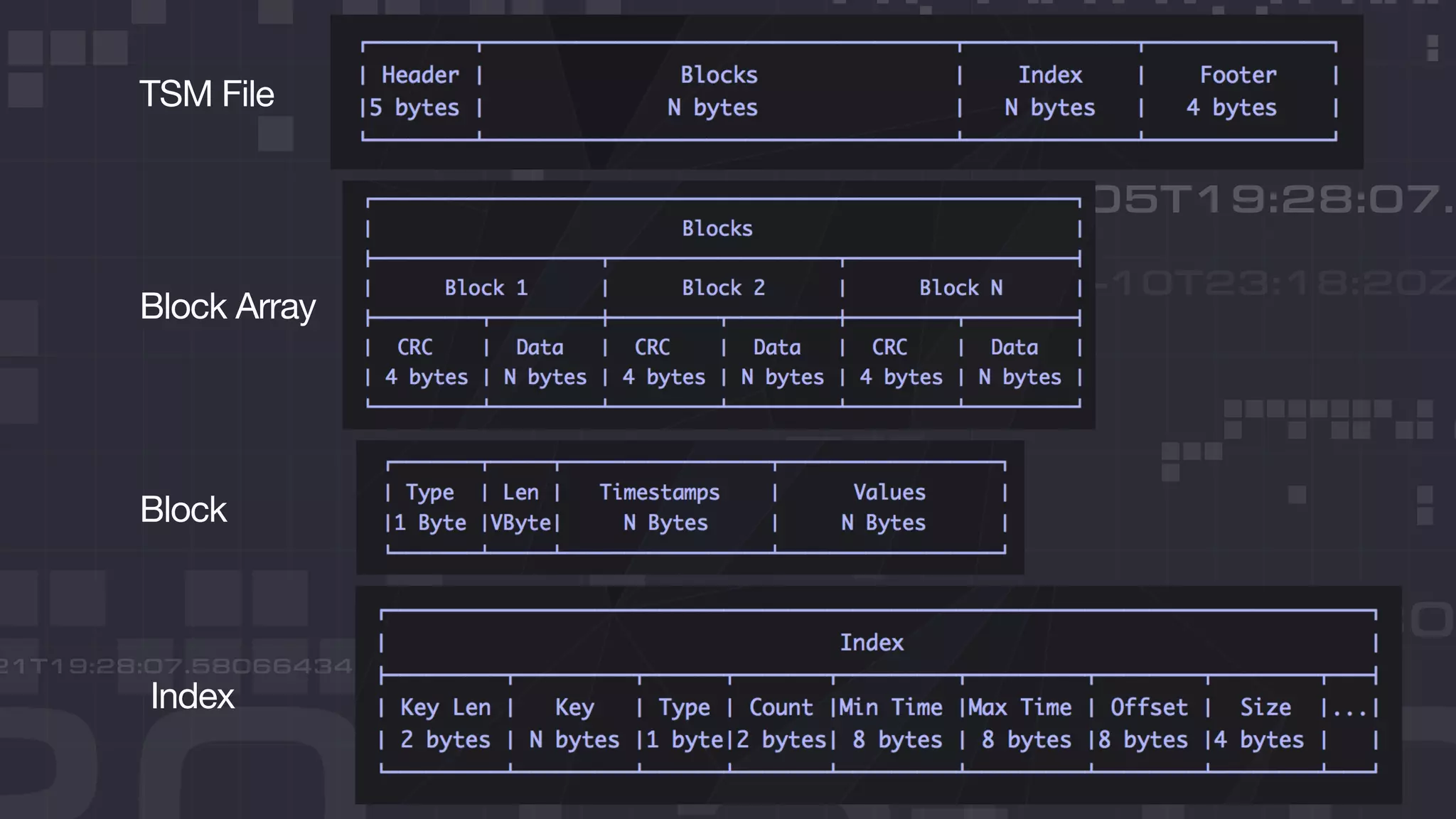Click the Block heading on the left
Screen dimensions: 1456x819
pos(183,509)
